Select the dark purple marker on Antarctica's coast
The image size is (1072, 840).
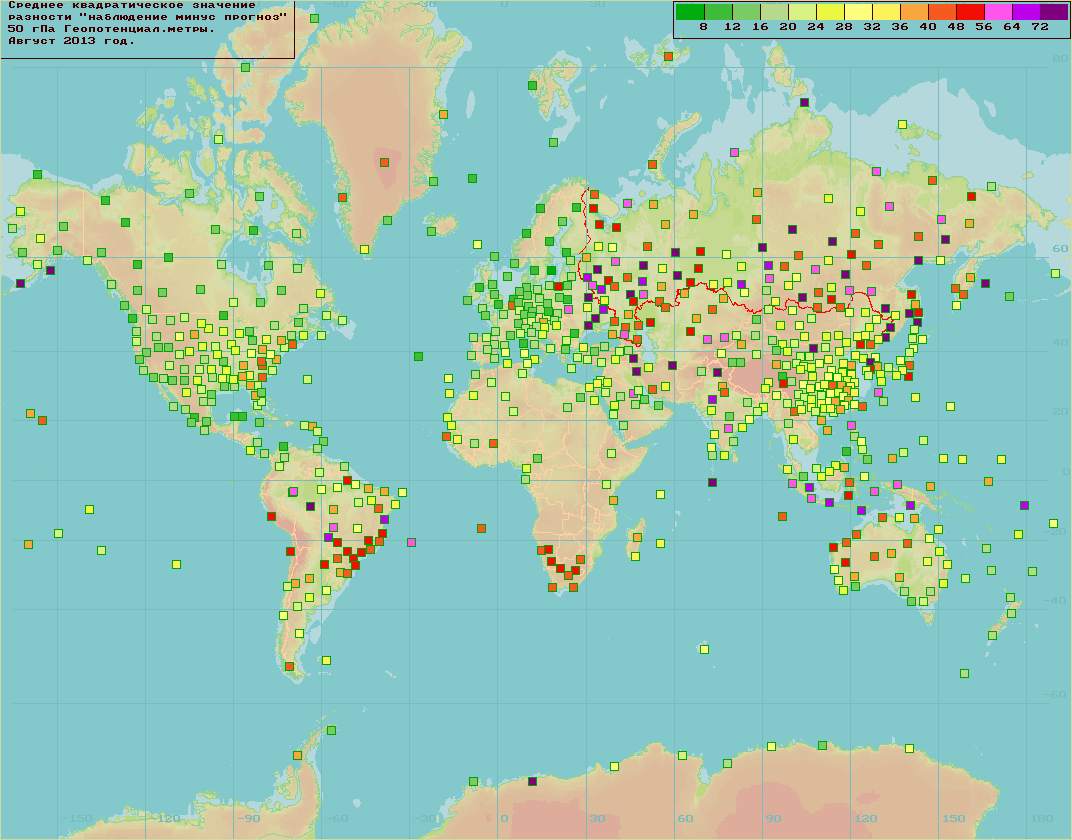pyautogui.click(x=533, y=781)
